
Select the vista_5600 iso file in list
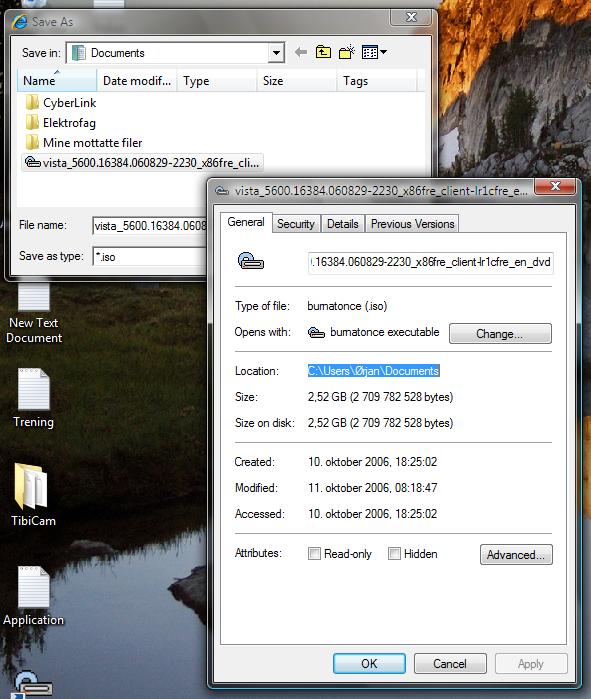click(x=142, y=162)
